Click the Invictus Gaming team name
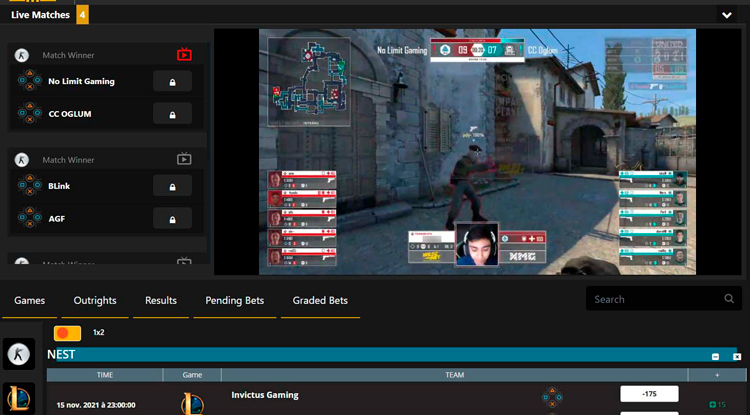This screenshot has width=750, height=415. 265,395
